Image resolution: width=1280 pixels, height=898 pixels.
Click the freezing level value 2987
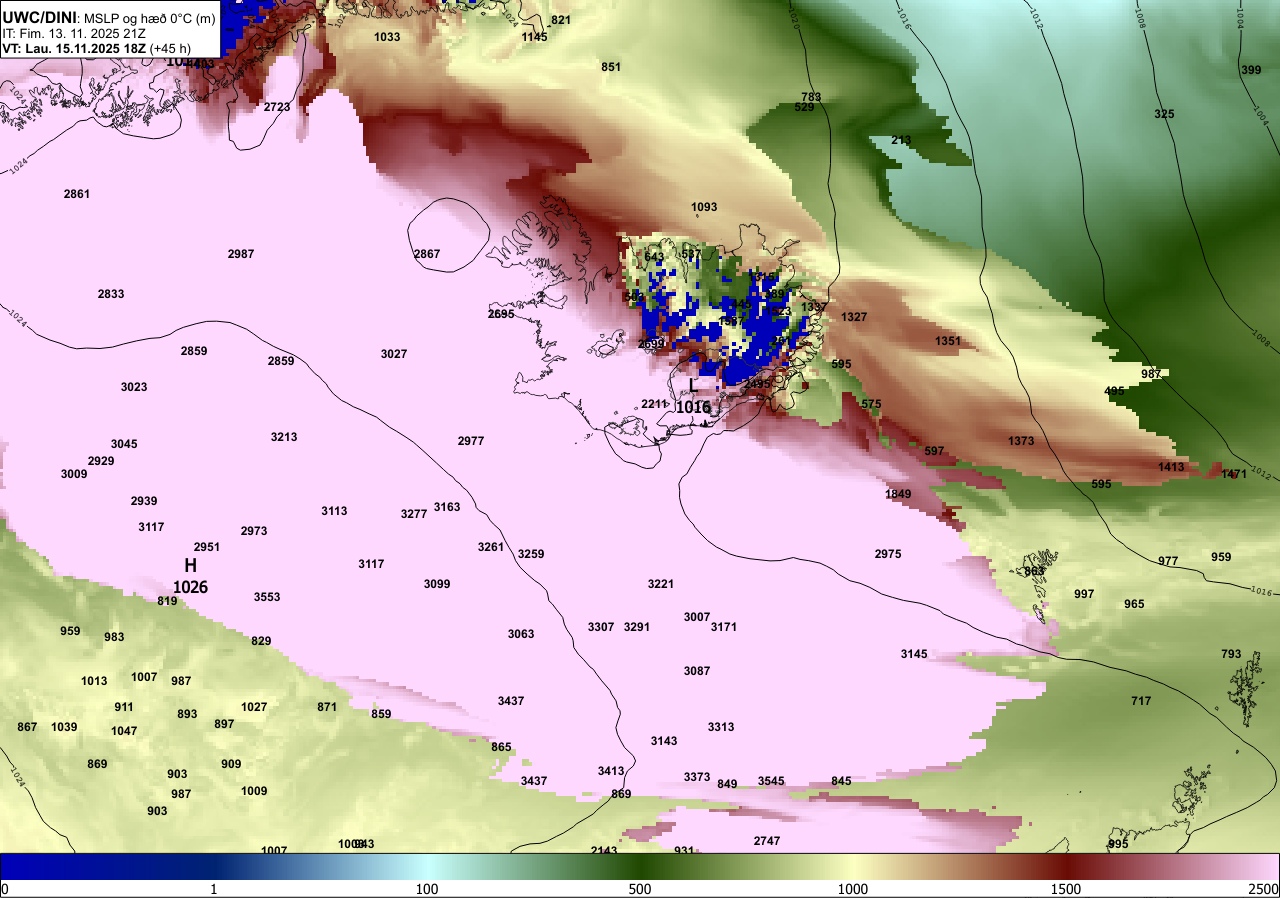pos(240,254)
